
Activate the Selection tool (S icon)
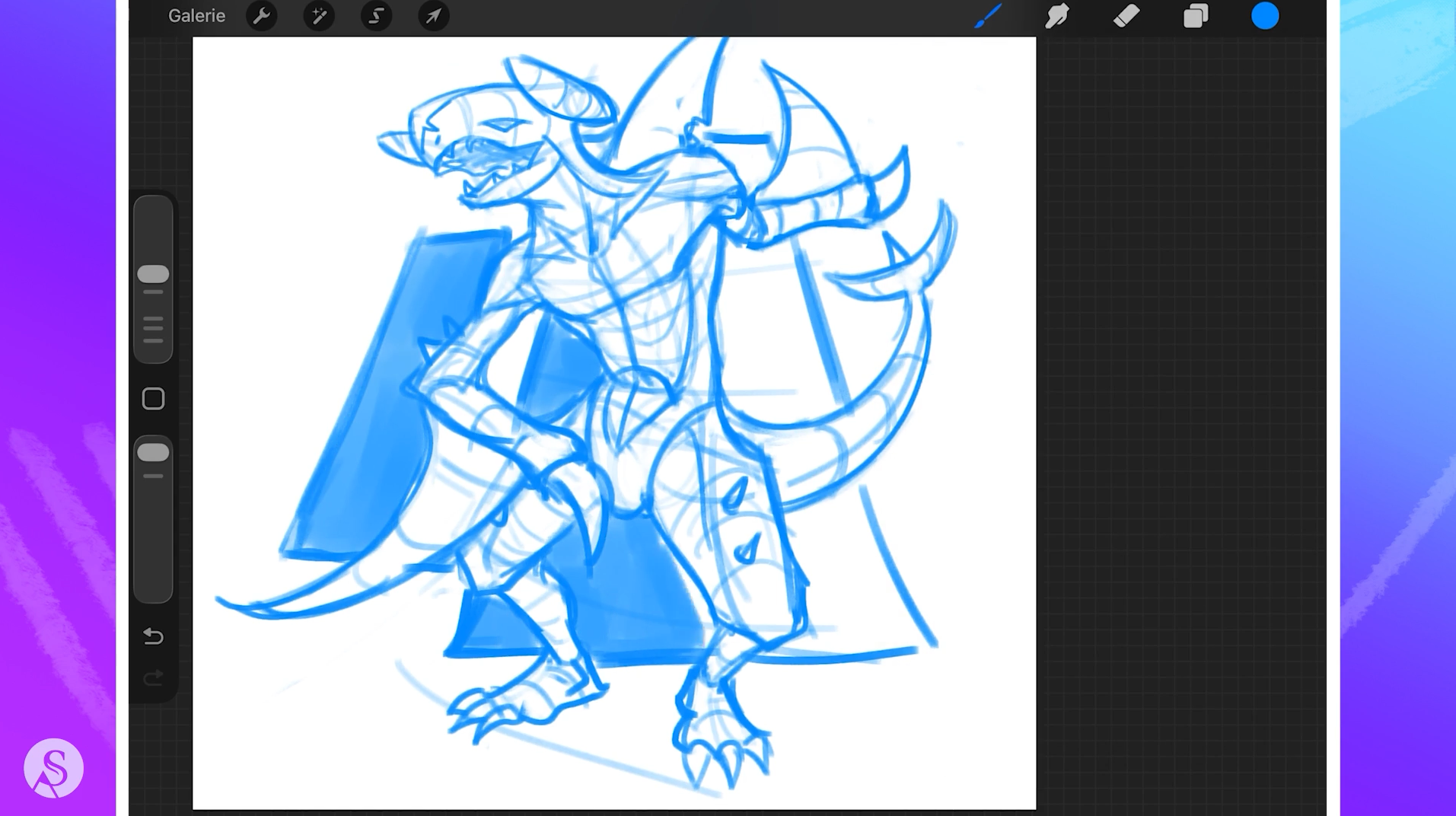click(x=376, y=16)
